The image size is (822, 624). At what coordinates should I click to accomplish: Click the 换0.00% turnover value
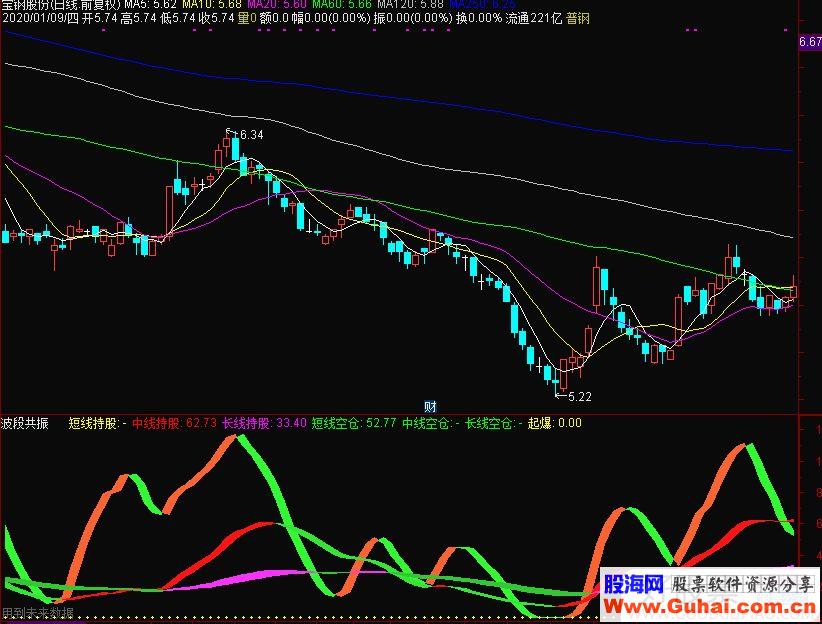[479, 18]
